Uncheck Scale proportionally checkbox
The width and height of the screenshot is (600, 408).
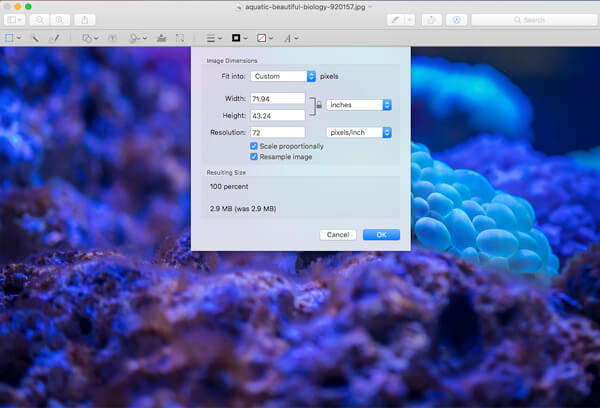(254, 146)
